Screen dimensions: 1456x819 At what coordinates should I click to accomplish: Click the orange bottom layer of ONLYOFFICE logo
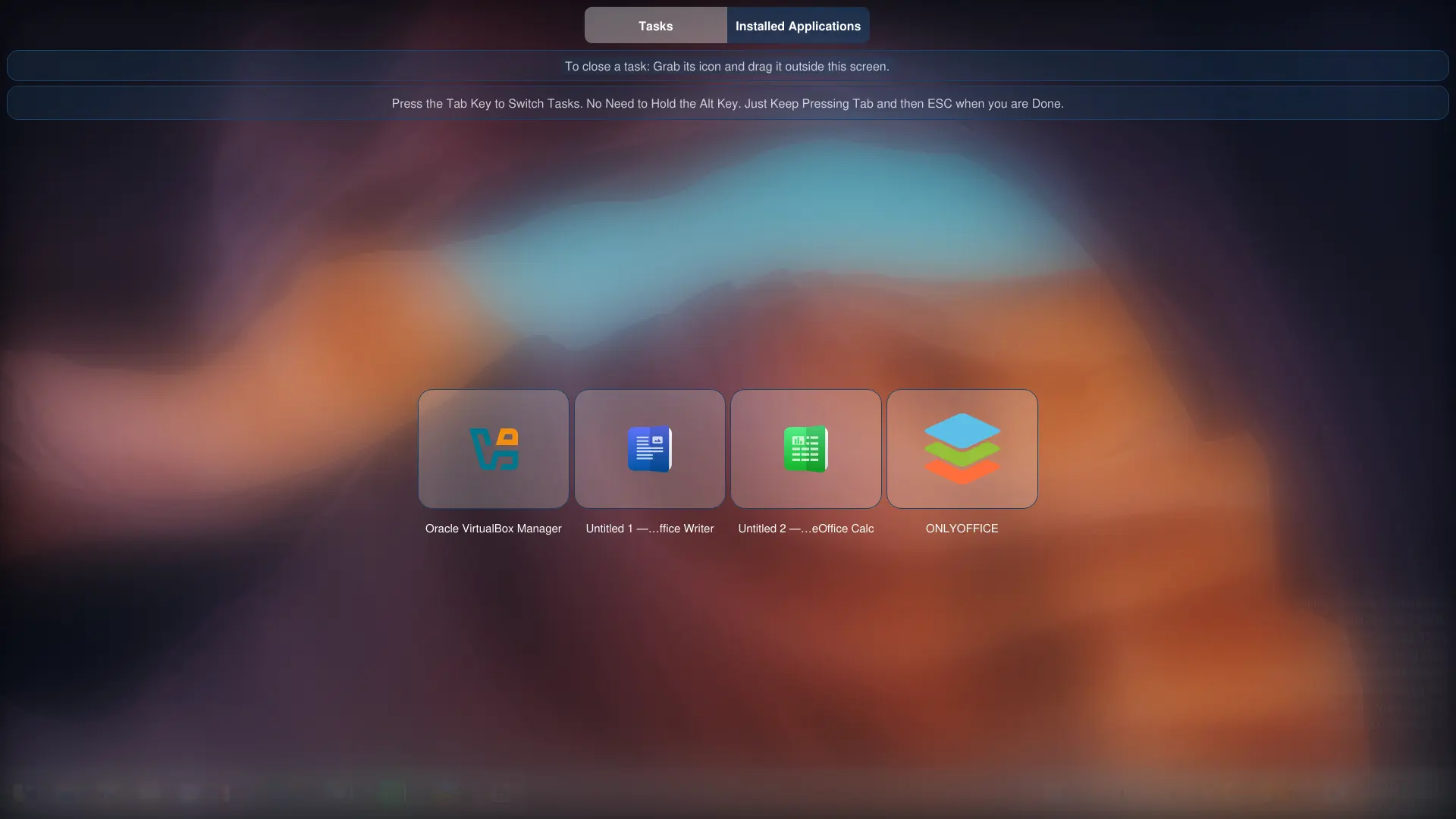tap(962, 476)
